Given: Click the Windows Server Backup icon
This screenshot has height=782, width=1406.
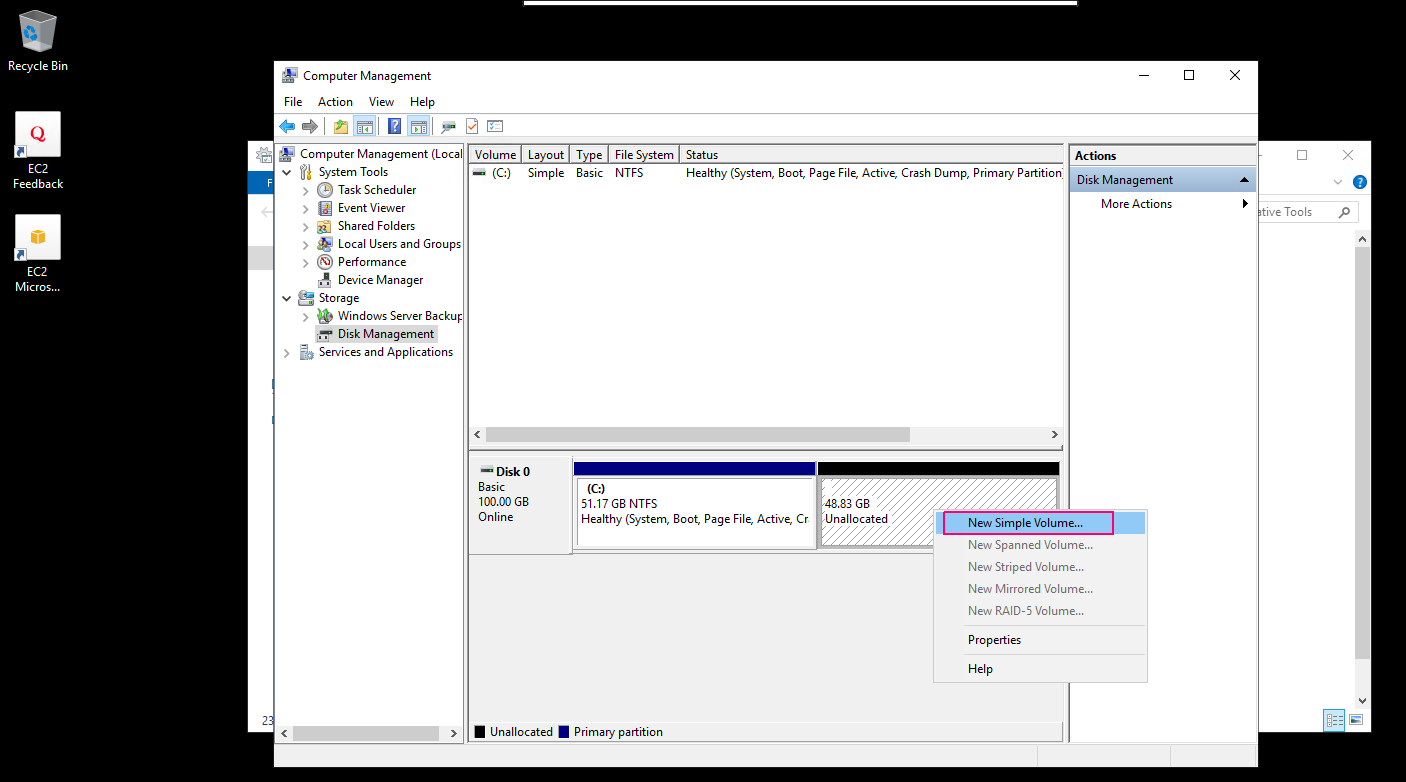Looking at the screenshot, I should pyautogui.click(x=325, y=316).
